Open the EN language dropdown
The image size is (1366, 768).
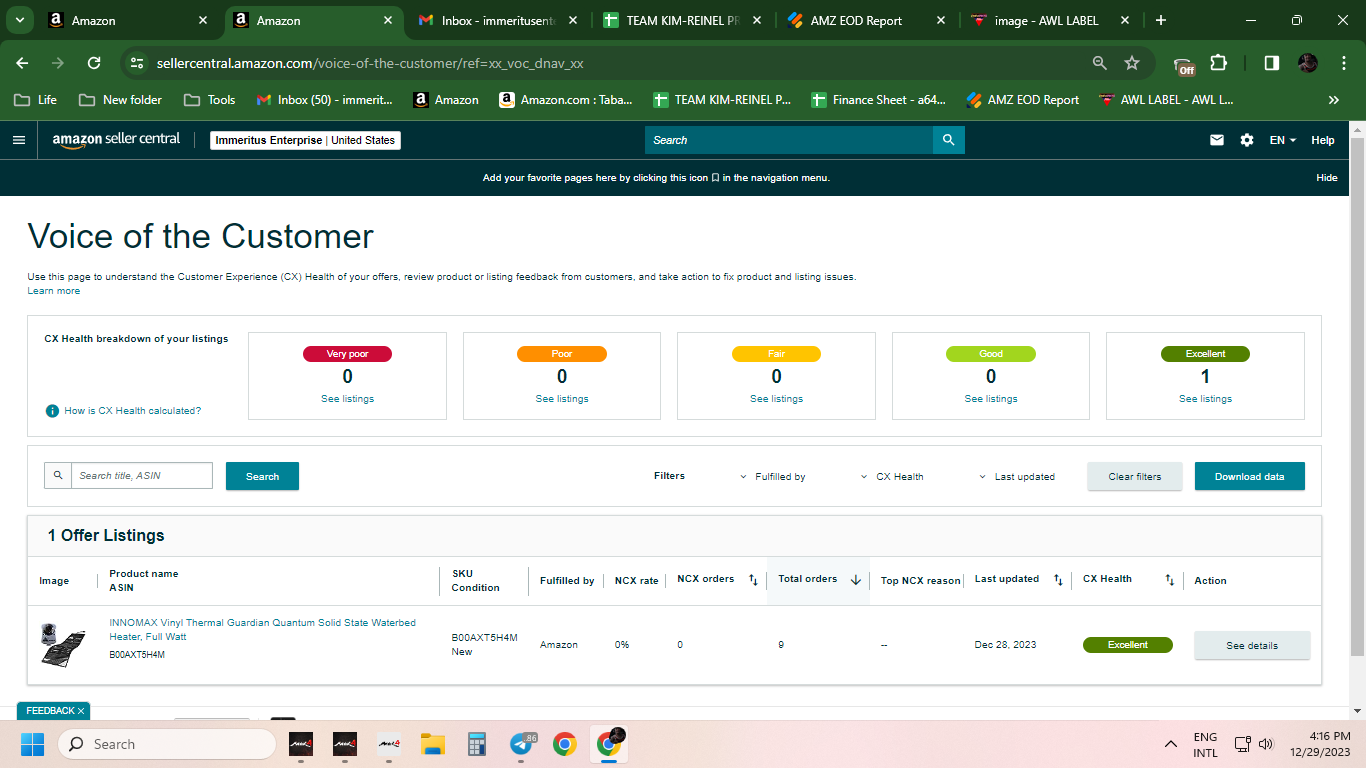coord(1283,140)
